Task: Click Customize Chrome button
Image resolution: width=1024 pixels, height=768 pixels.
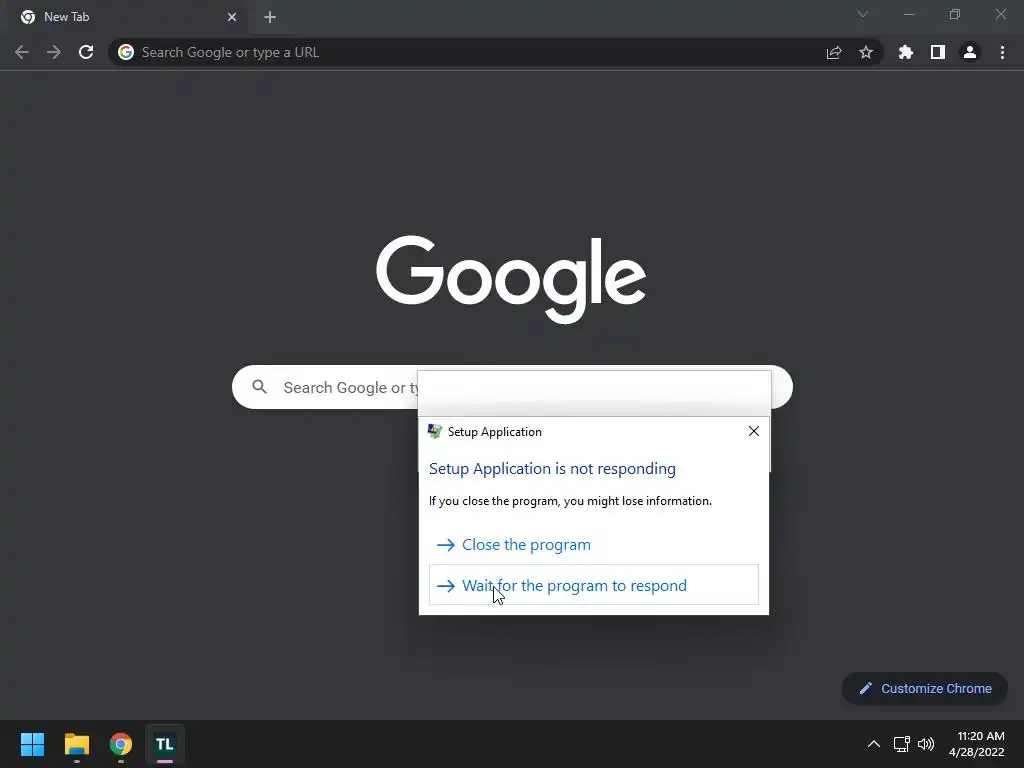Action: (x=925, y=688)
